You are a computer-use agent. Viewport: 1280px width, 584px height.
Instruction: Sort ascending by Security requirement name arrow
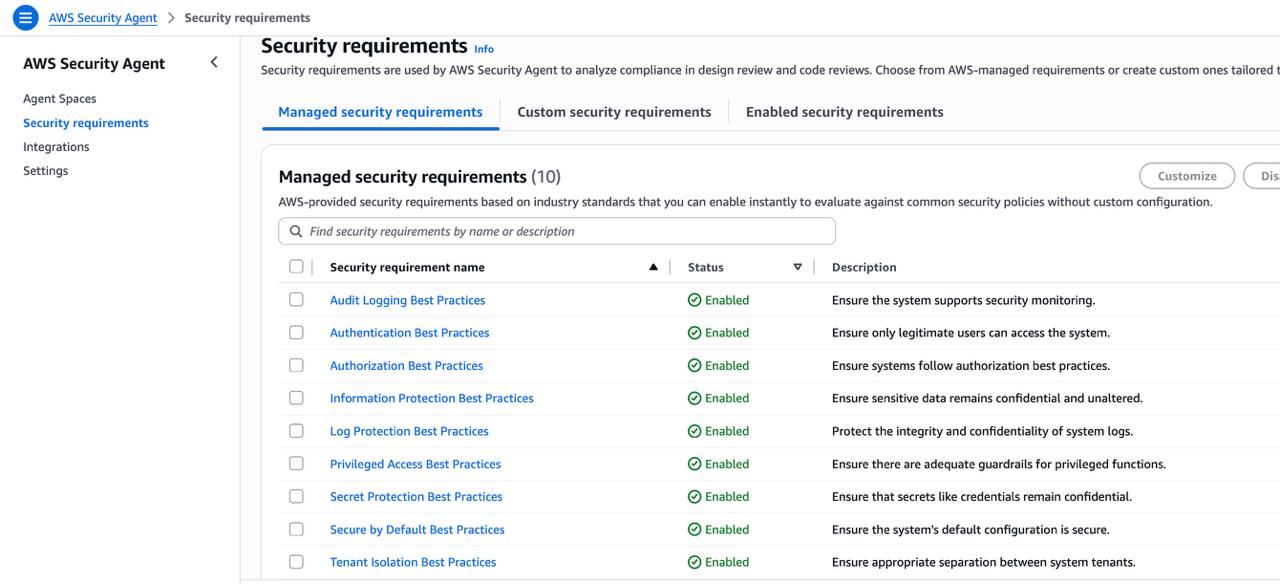653,267
